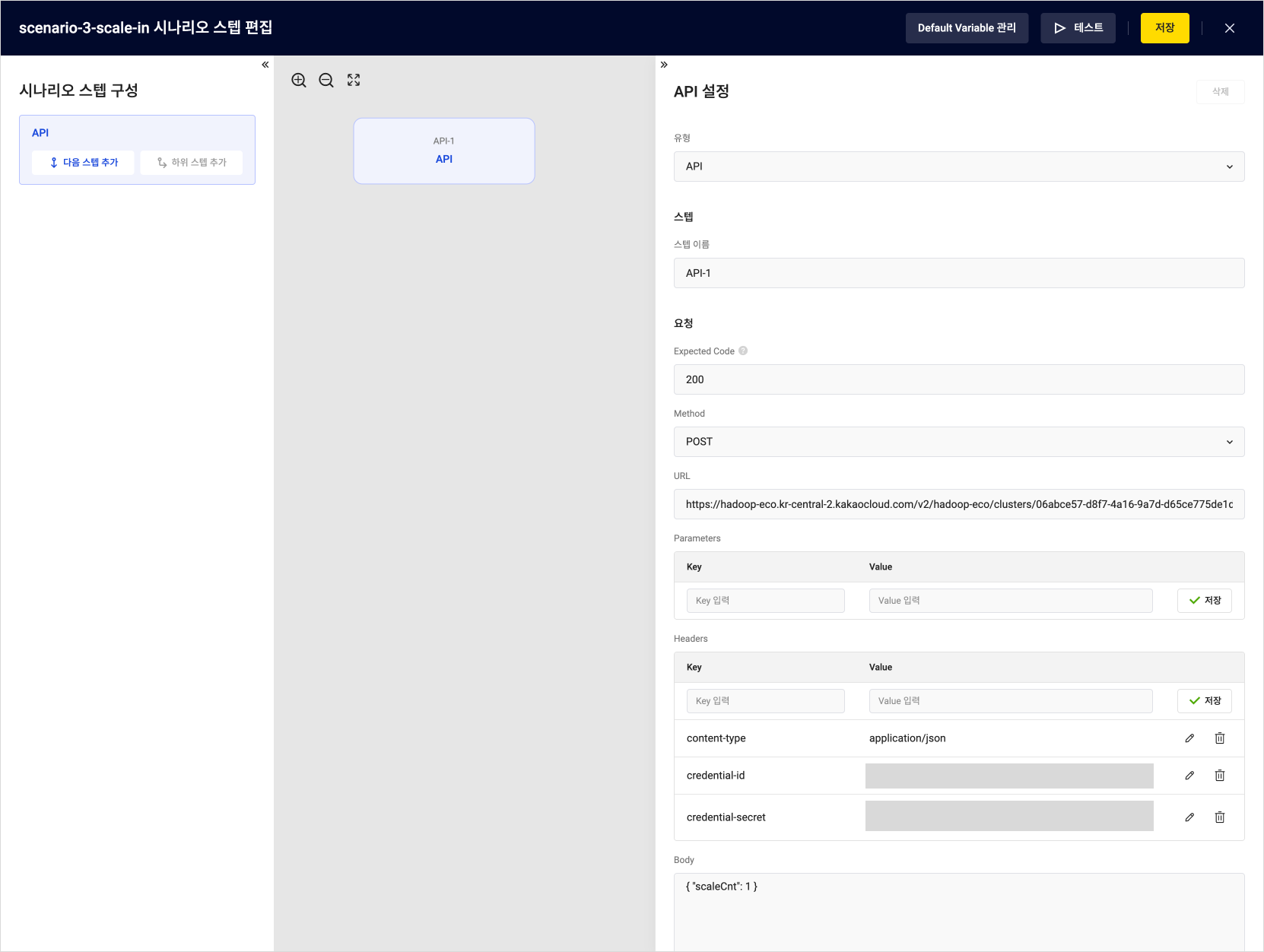This screenshot has width=1264, height=952.
Task: Click the credential-id header key
Action: (x=716, y=776)
